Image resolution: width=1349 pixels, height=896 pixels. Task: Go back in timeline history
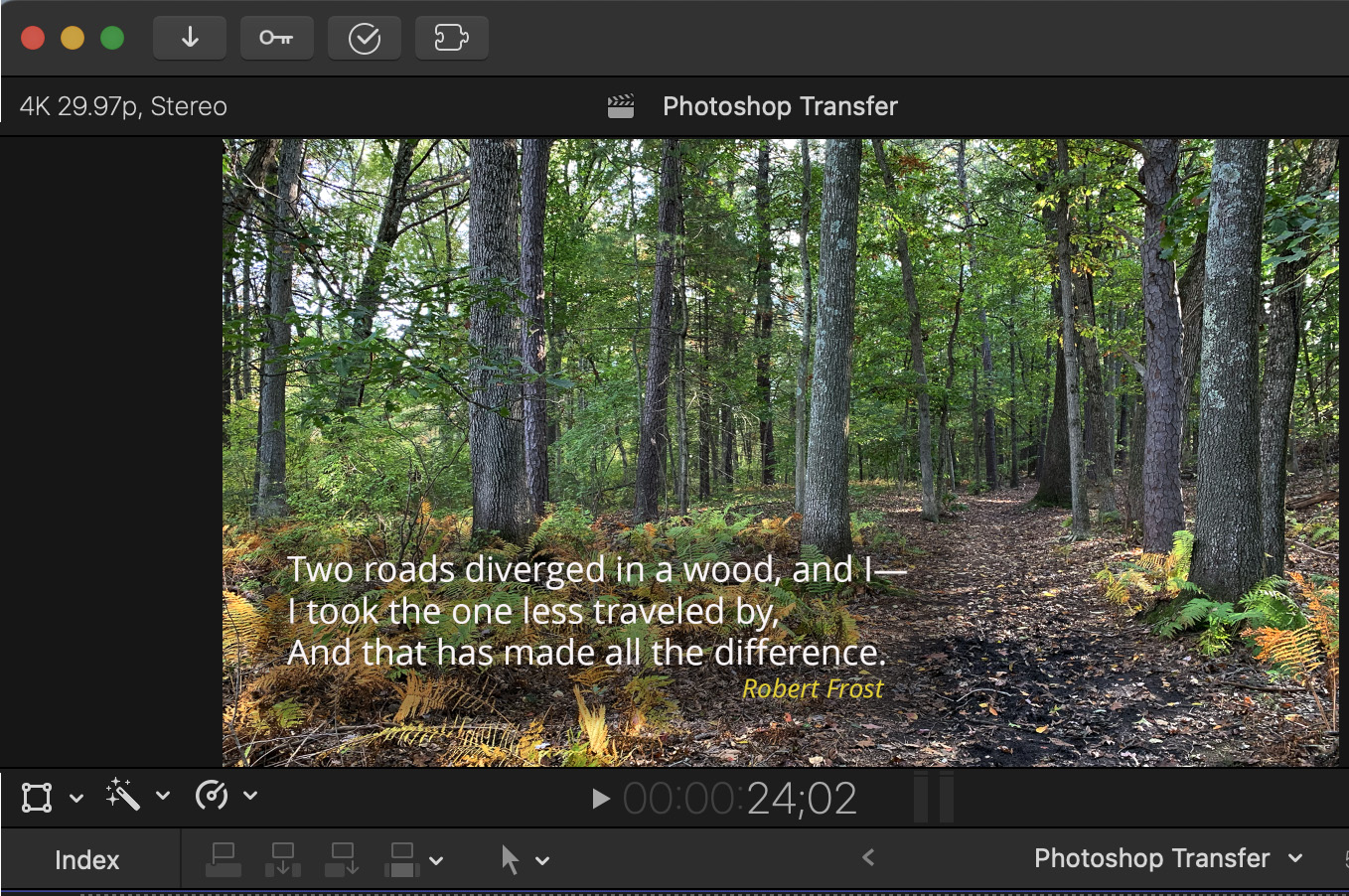point(868,857)
